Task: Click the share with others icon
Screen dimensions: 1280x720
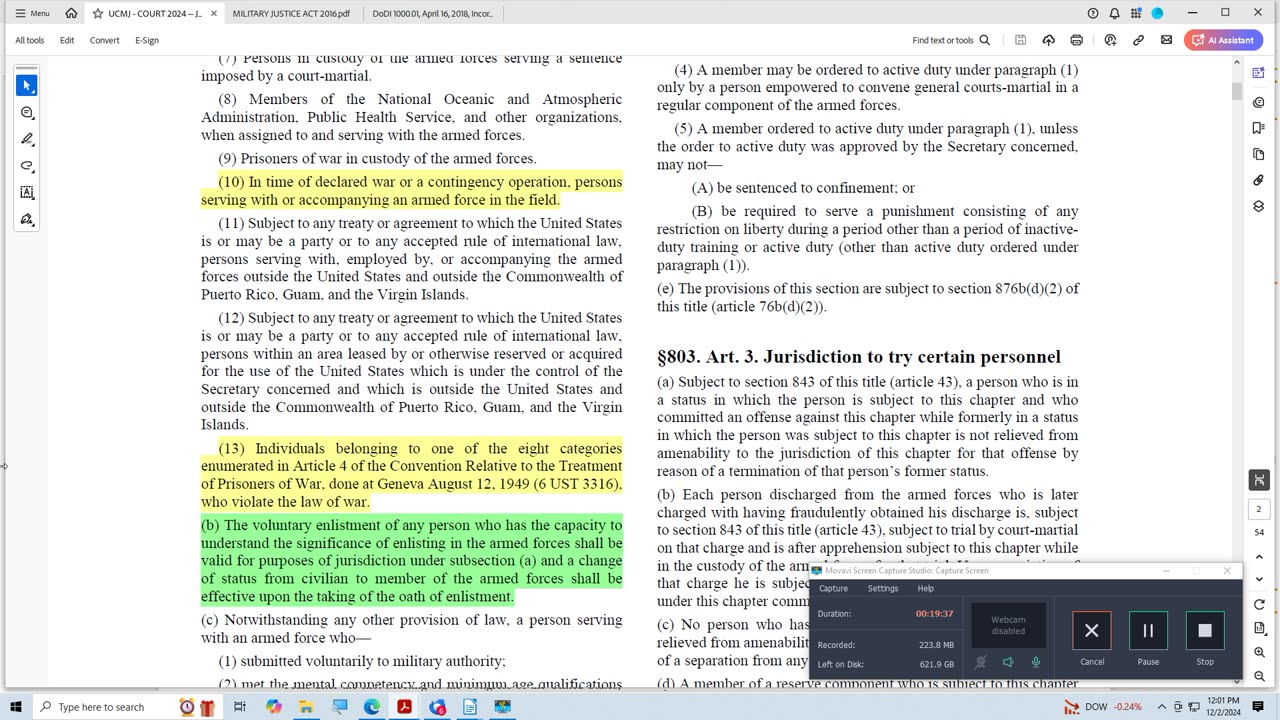Action: 1110,40
